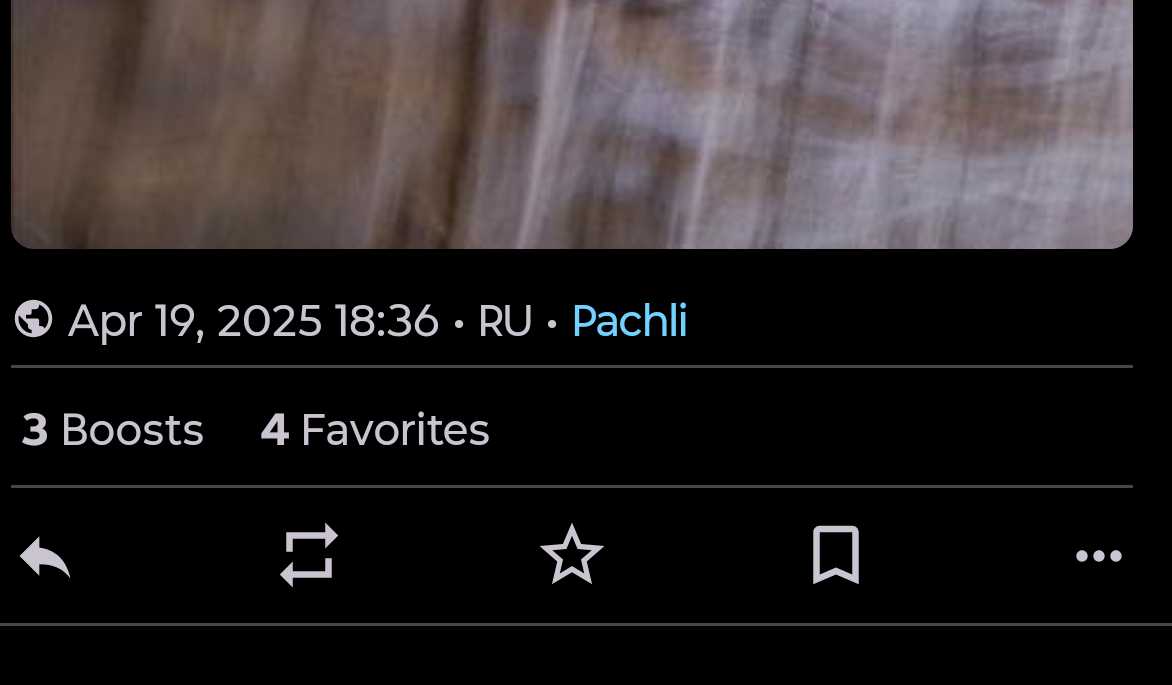1172x685 pixels.
Task: Expand the overflow menu in the action bar
Action: click(1099, 556)
